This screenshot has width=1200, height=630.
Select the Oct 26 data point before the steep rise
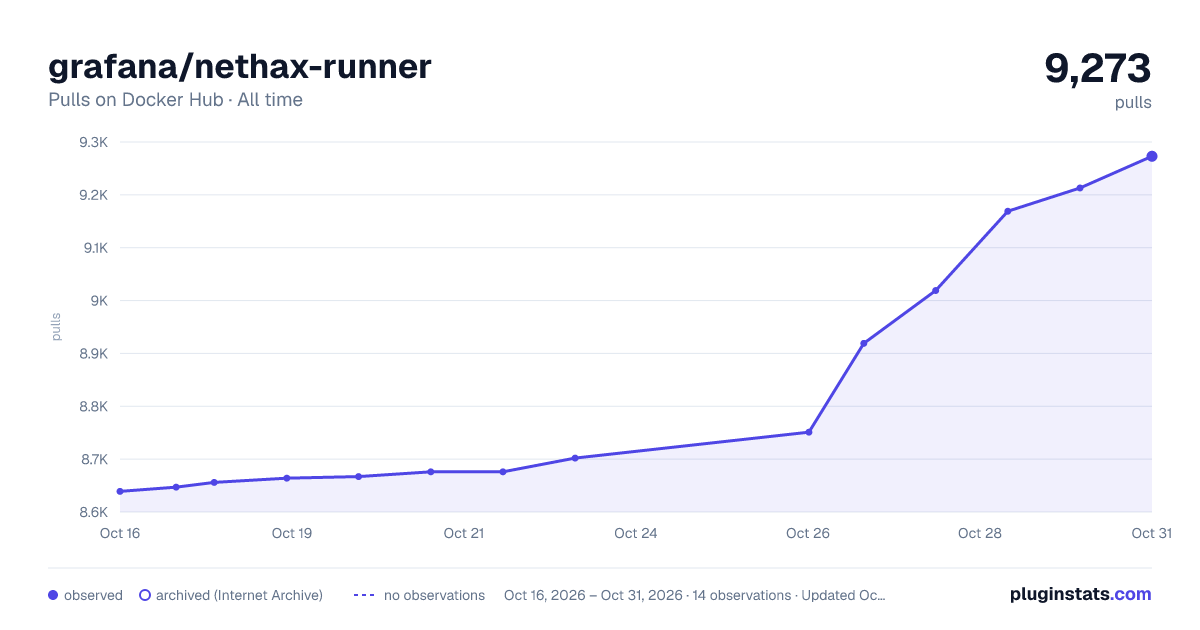809,432
